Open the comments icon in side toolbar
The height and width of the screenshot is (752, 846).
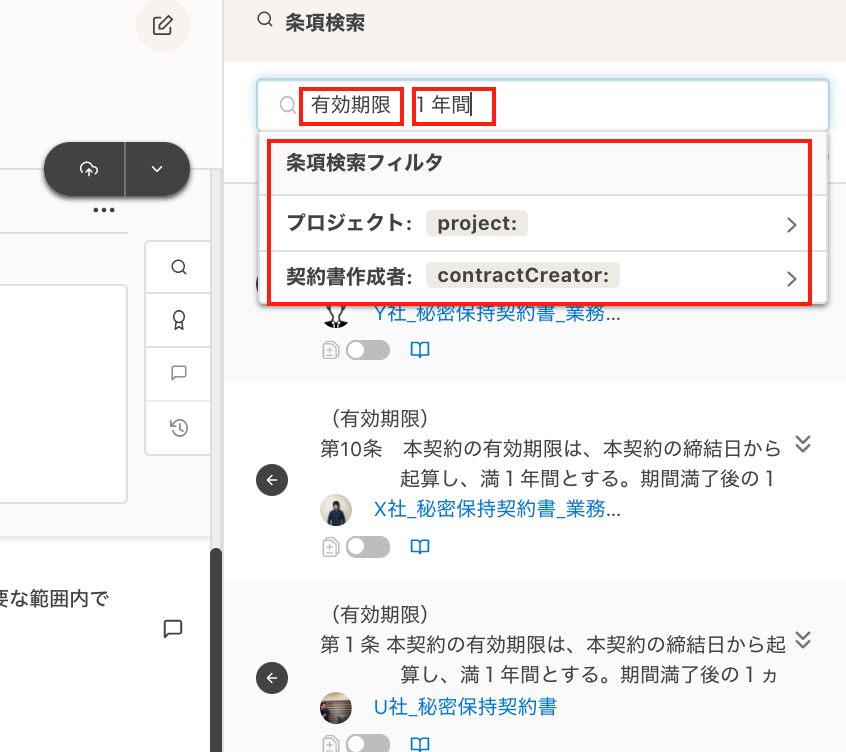point(179,373)
